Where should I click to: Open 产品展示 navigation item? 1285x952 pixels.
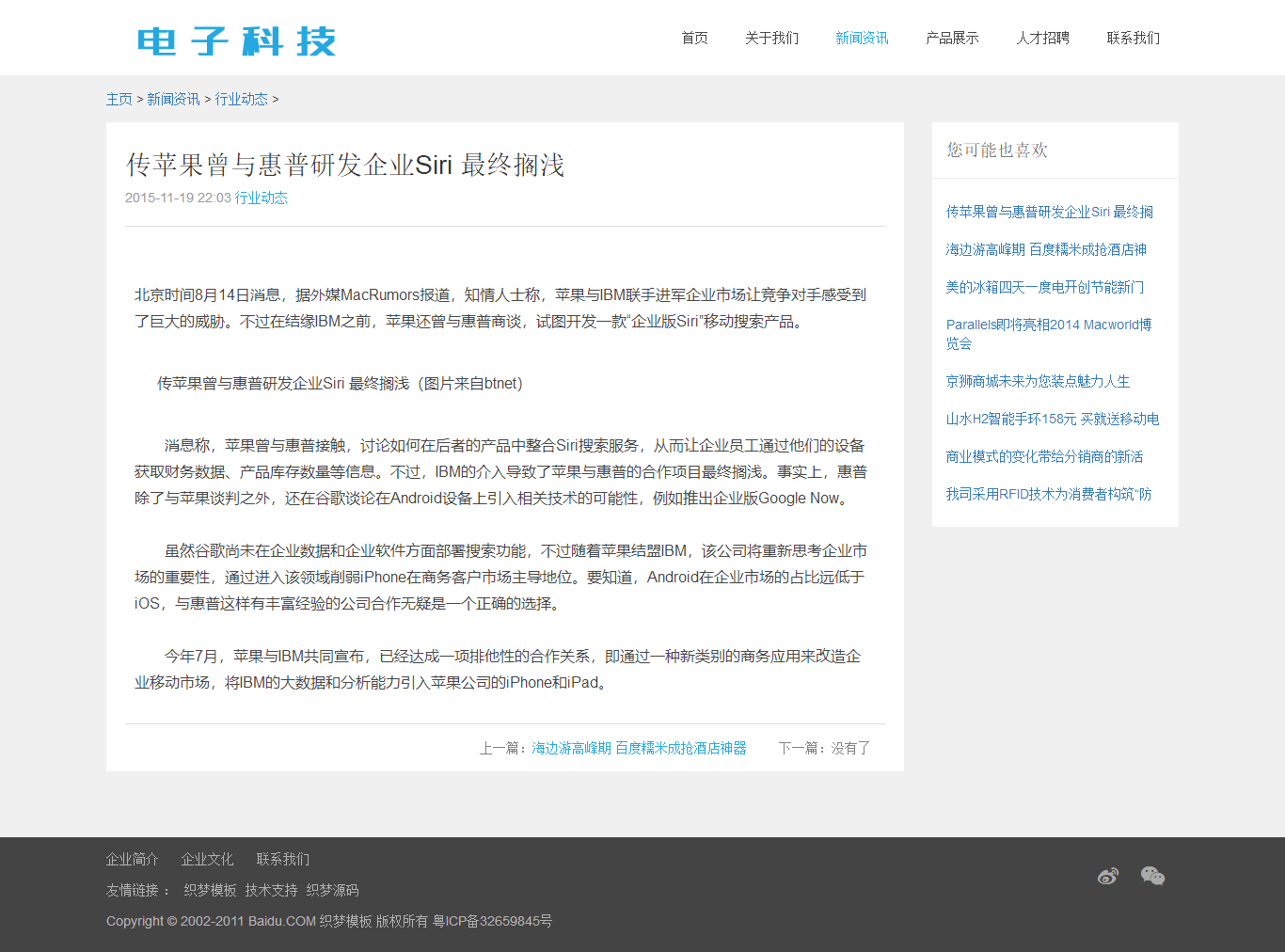[x=953, y=38]
